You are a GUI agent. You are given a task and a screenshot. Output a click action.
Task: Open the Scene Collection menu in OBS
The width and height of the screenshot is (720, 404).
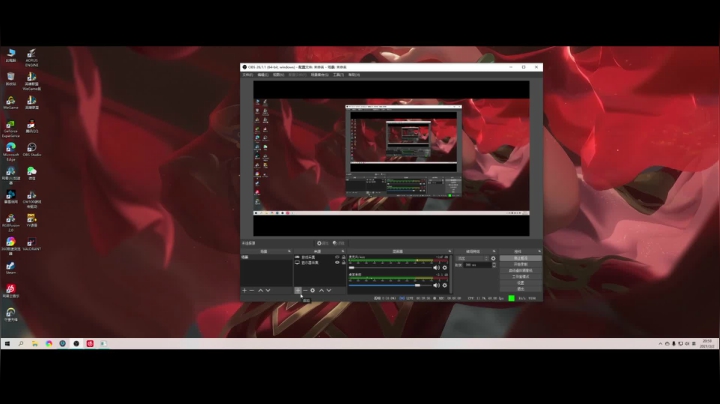(x=320, y=75)
